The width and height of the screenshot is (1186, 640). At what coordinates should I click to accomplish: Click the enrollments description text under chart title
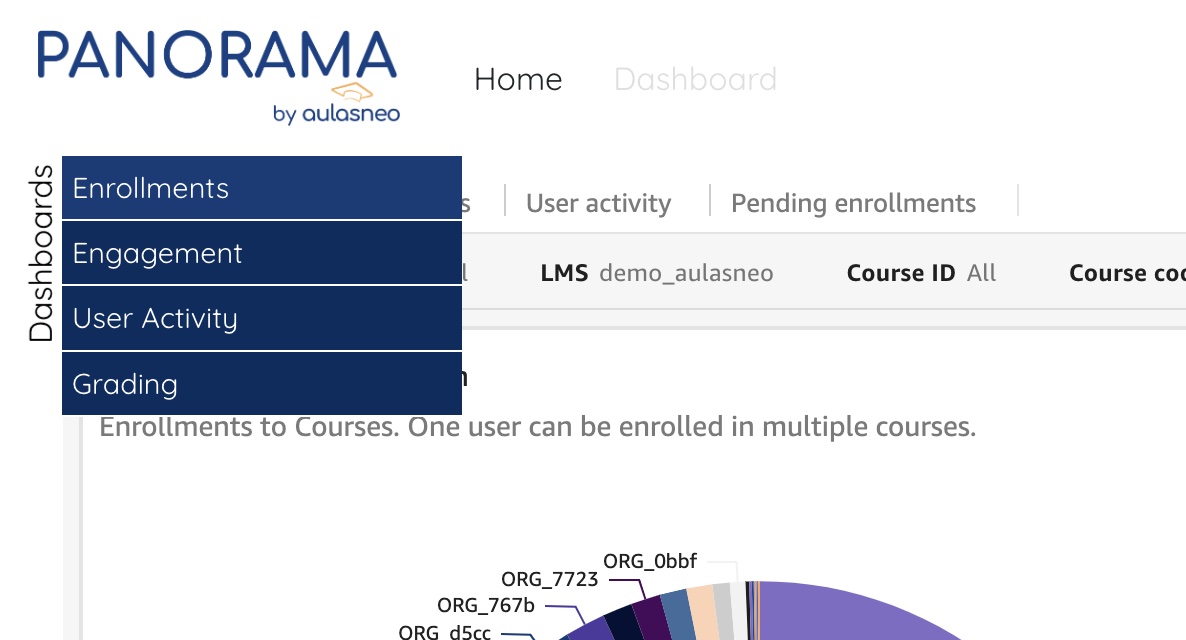[x=537, y=428]
